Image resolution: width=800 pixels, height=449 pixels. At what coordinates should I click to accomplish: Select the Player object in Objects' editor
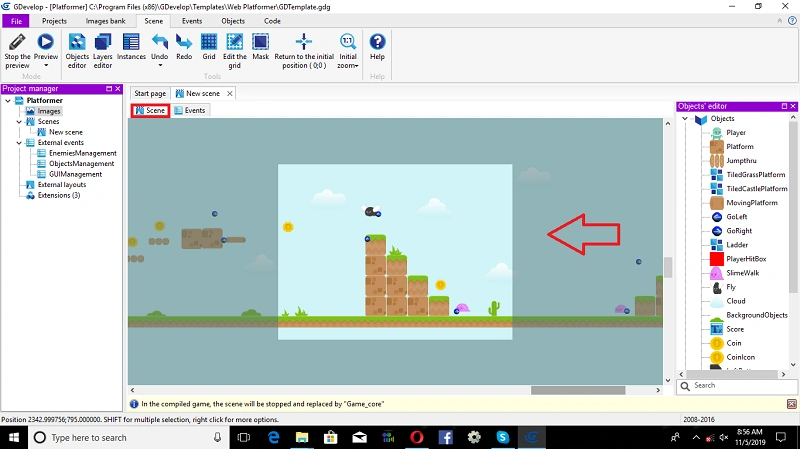[736, 133]
